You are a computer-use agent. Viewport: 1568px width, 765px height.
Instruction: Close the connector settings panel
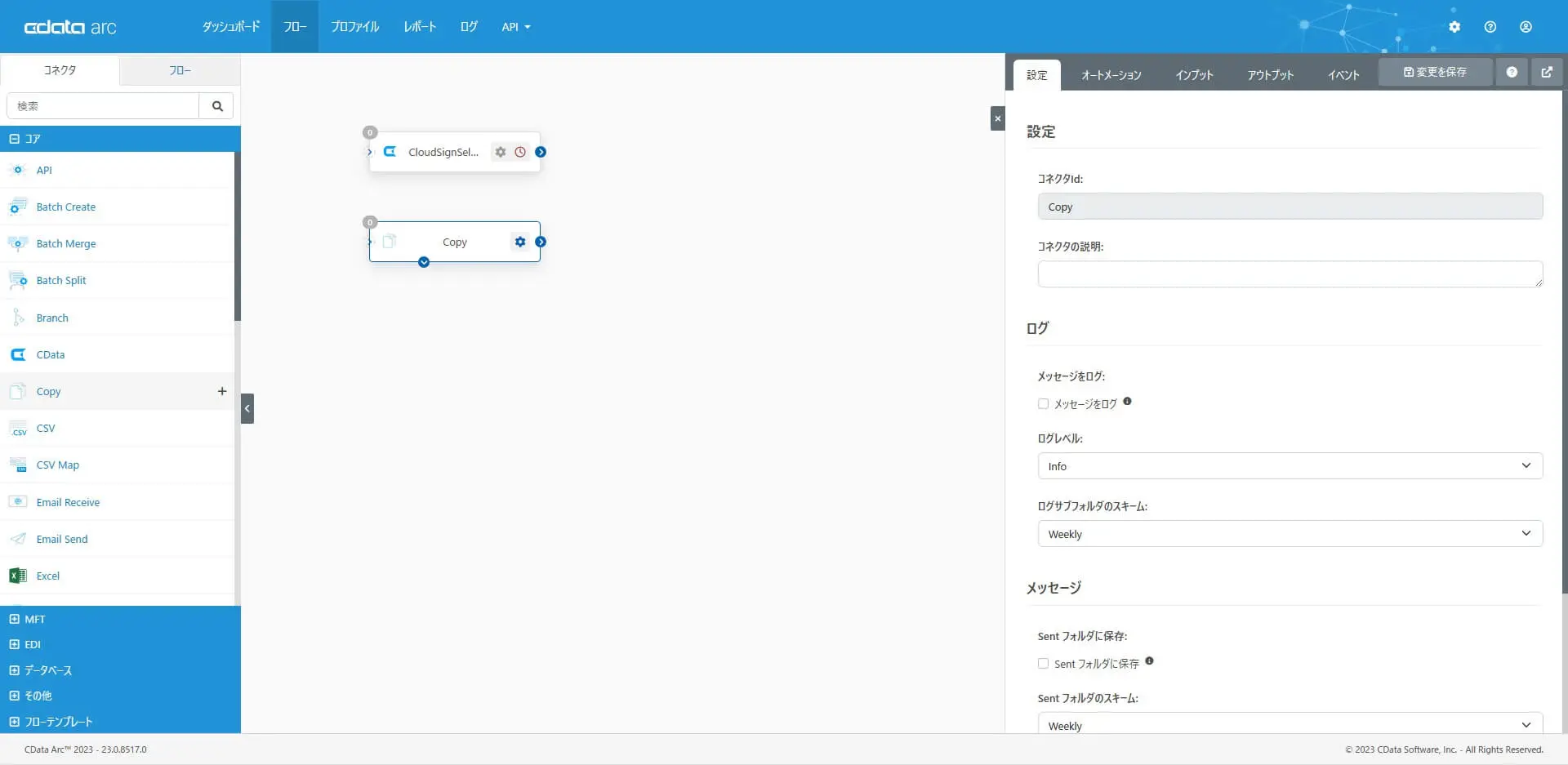tap(997, 118)
